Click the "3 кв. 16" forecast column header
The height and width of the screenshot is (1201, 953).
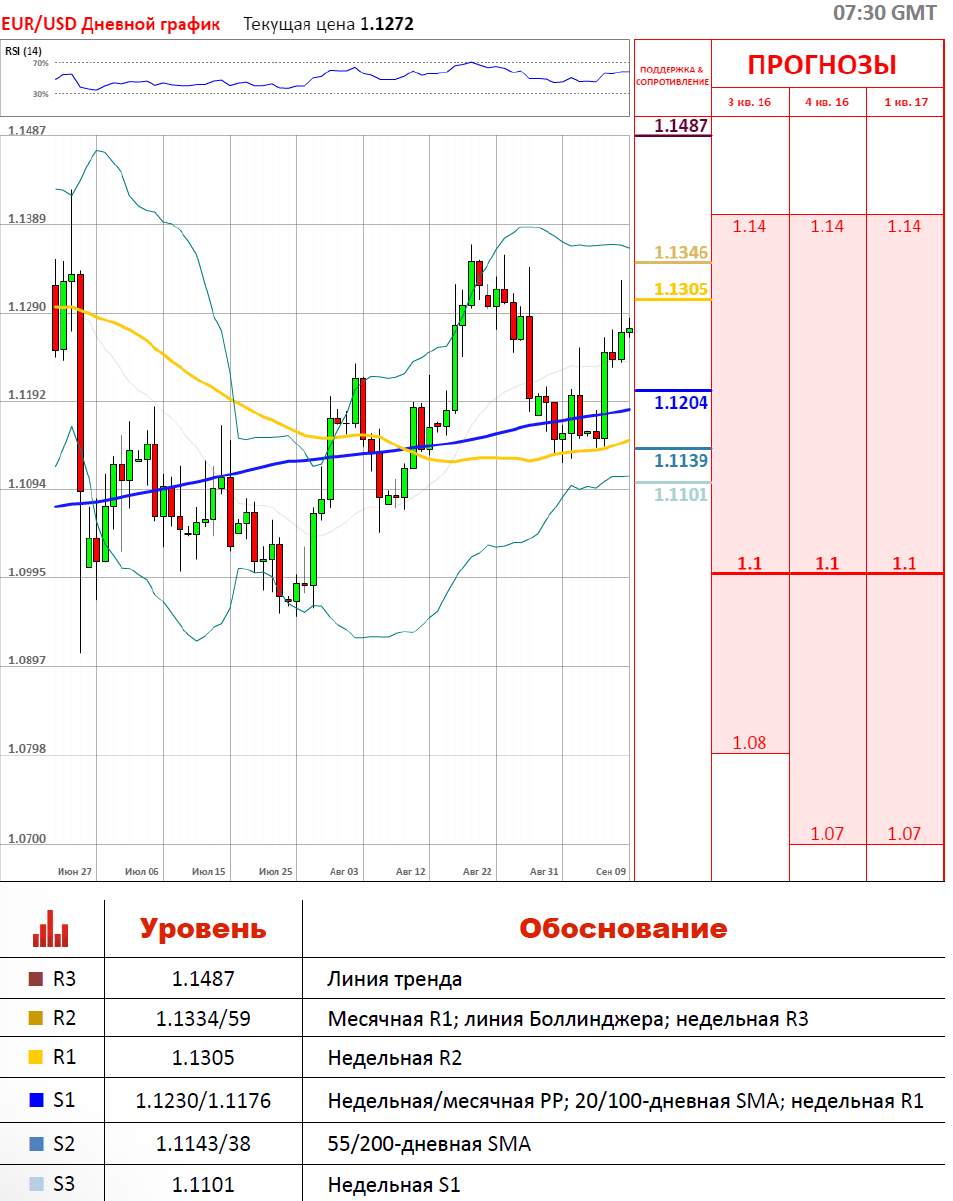tap(749, 102)
